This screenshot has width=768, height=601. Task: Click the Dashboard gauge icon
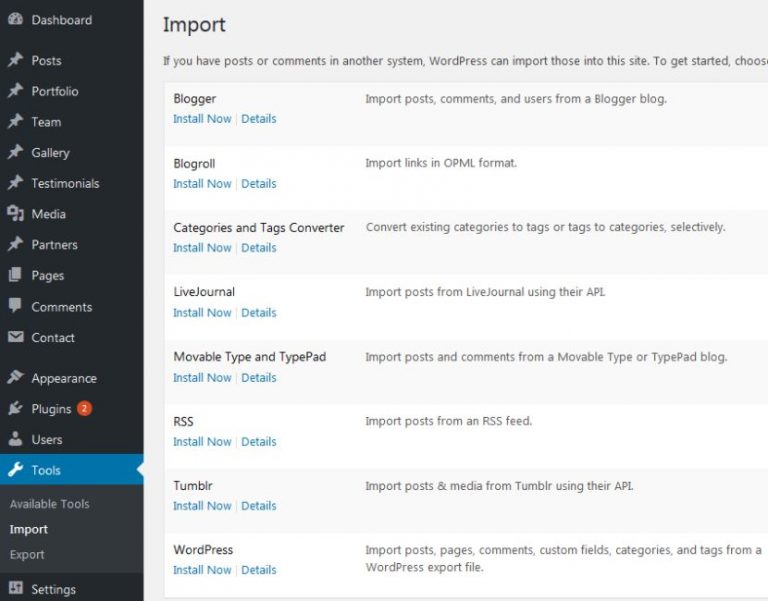[15, 19]
